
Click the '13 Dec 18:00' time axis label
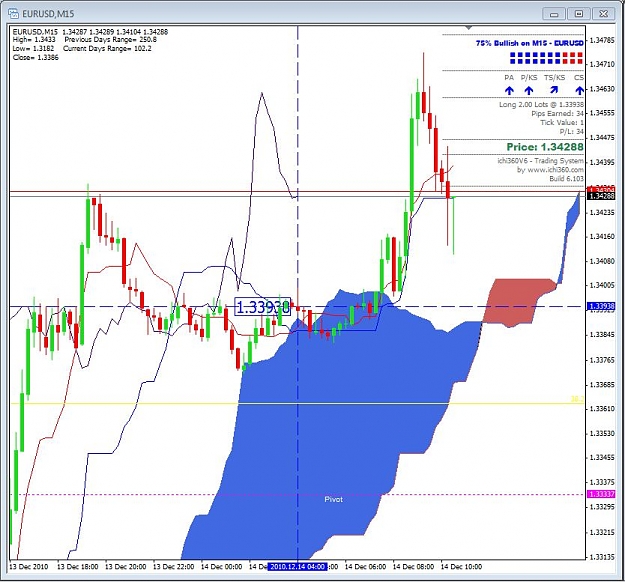pos(77,566)
